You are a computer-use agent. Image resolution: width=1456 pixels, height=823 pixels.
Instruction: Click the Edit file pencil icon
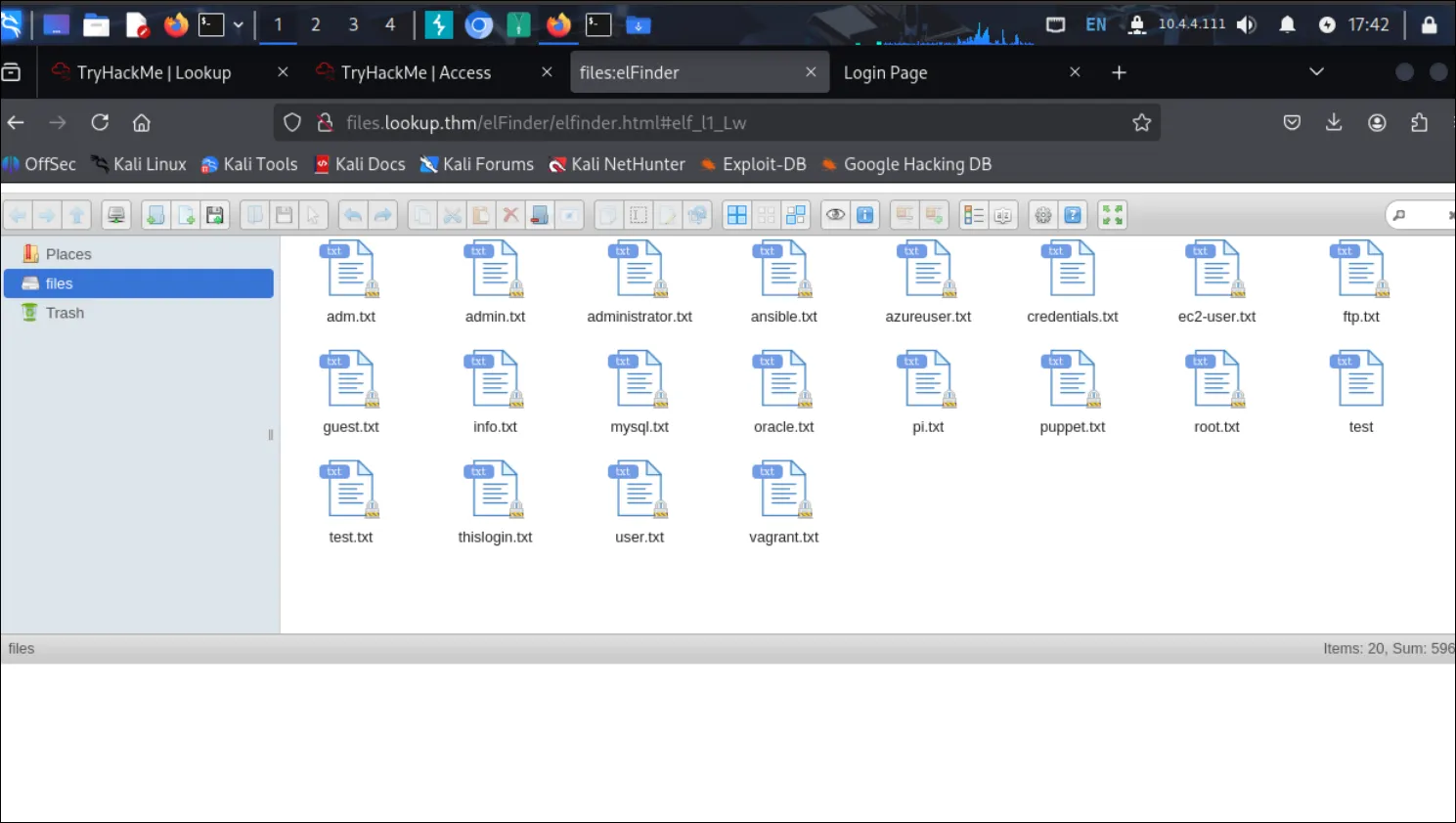pos(668,215)
